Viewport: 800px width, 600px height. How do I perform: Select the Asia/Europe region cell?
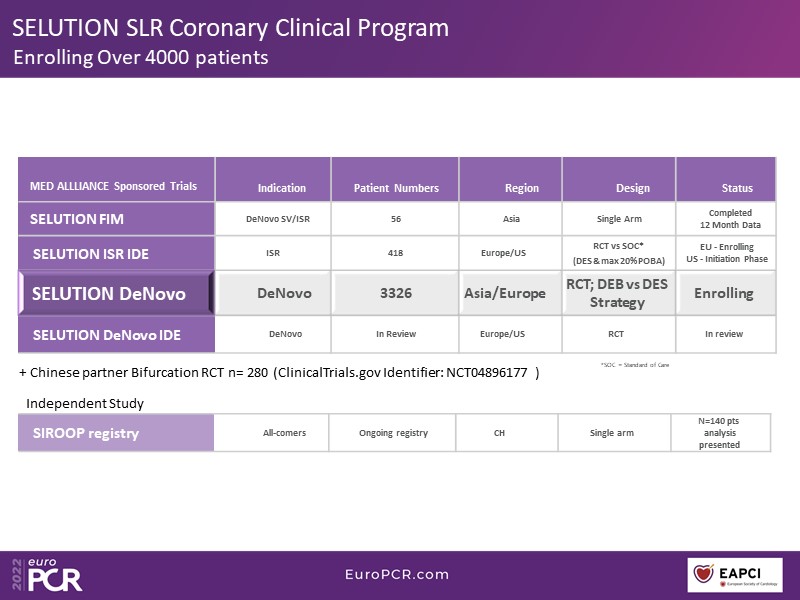tap(505, 294)
